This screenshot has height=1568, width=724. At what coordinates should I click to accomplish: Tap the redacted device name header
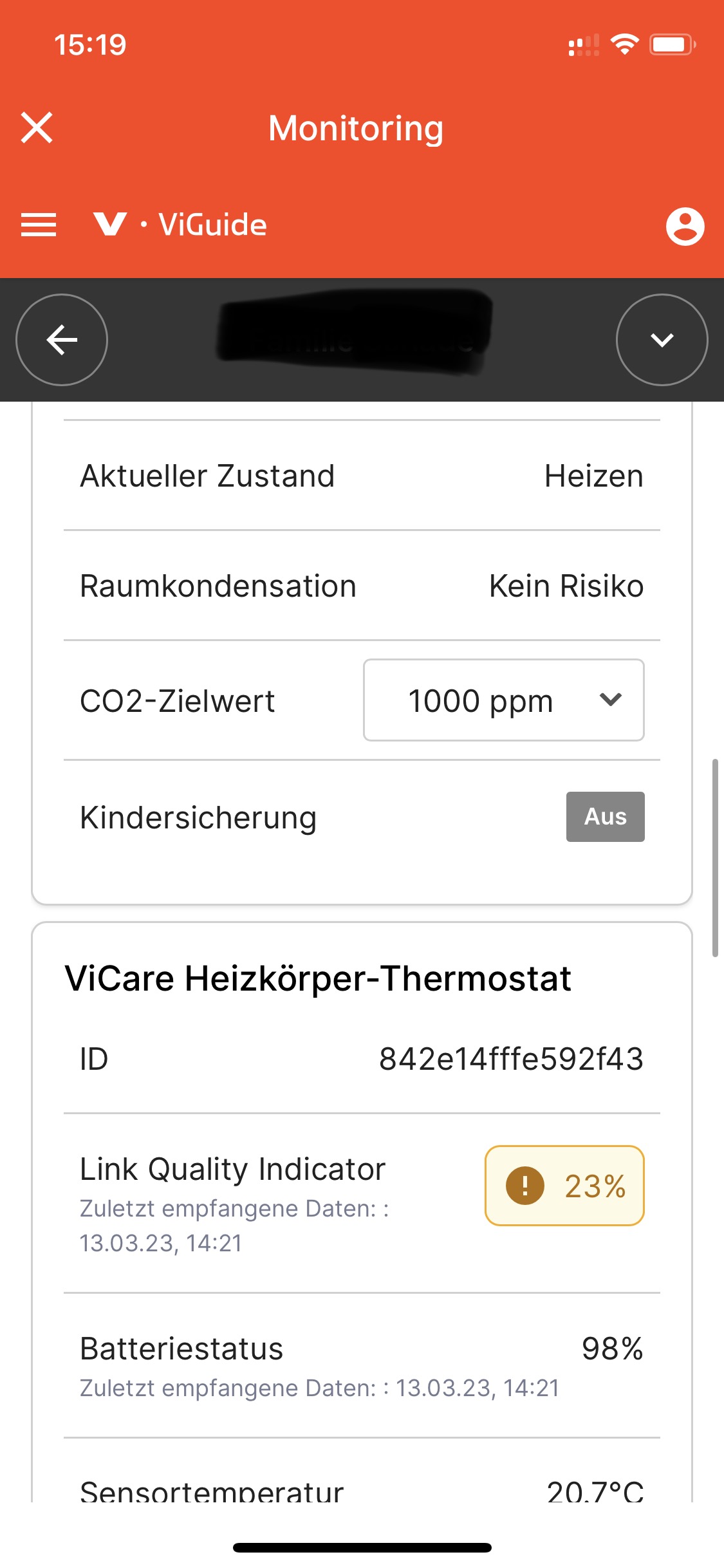click(x=355, y=332)
